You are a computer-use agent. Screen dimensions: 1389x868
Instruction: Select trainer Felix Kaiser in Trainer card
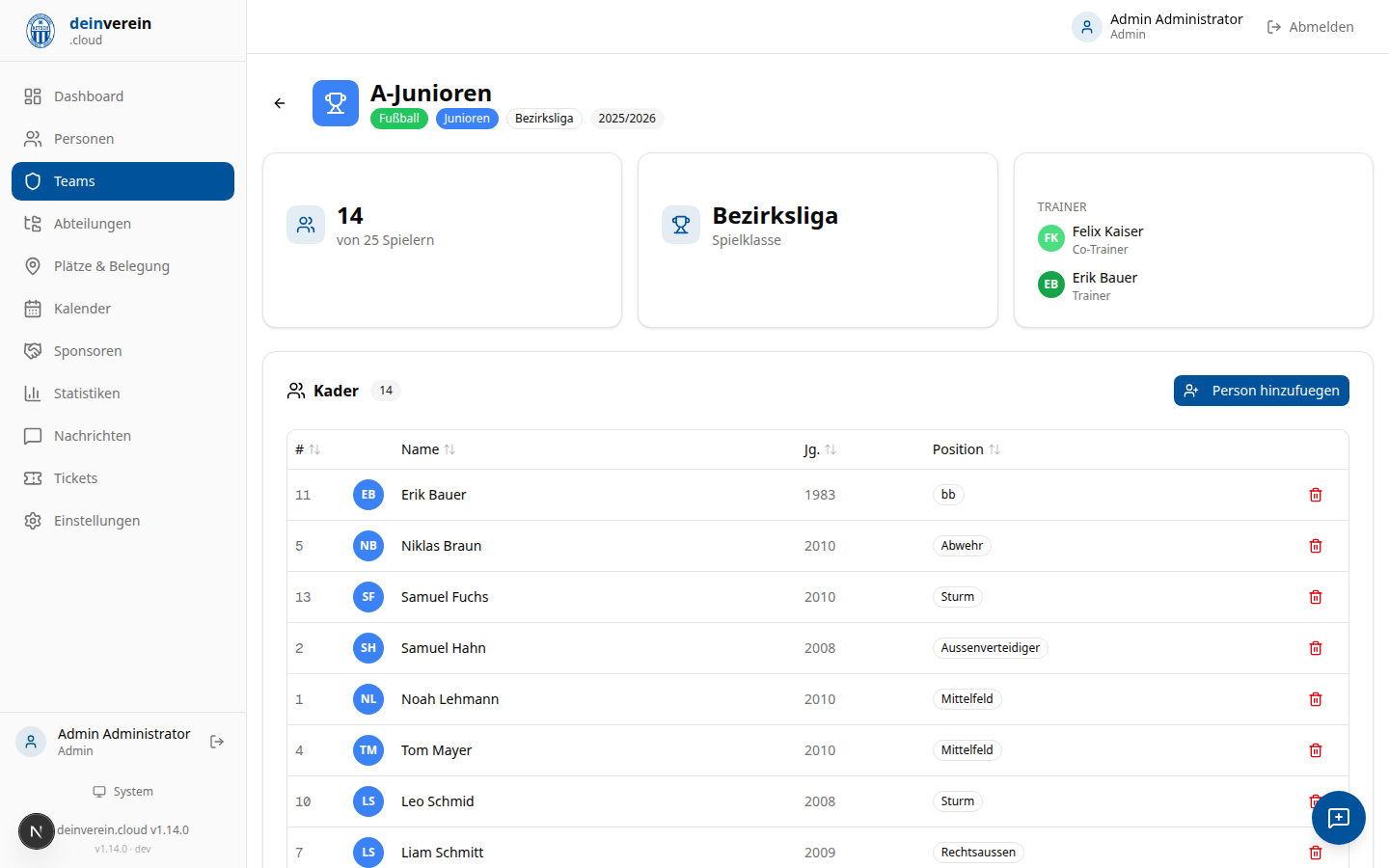(x=1106, y=232)
